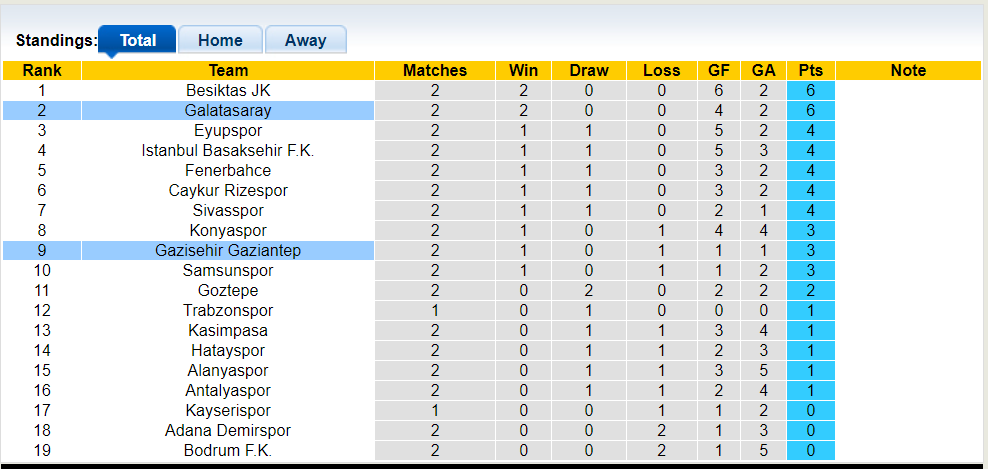
Task: Click the Eyupspor team name
Action: 228,130
